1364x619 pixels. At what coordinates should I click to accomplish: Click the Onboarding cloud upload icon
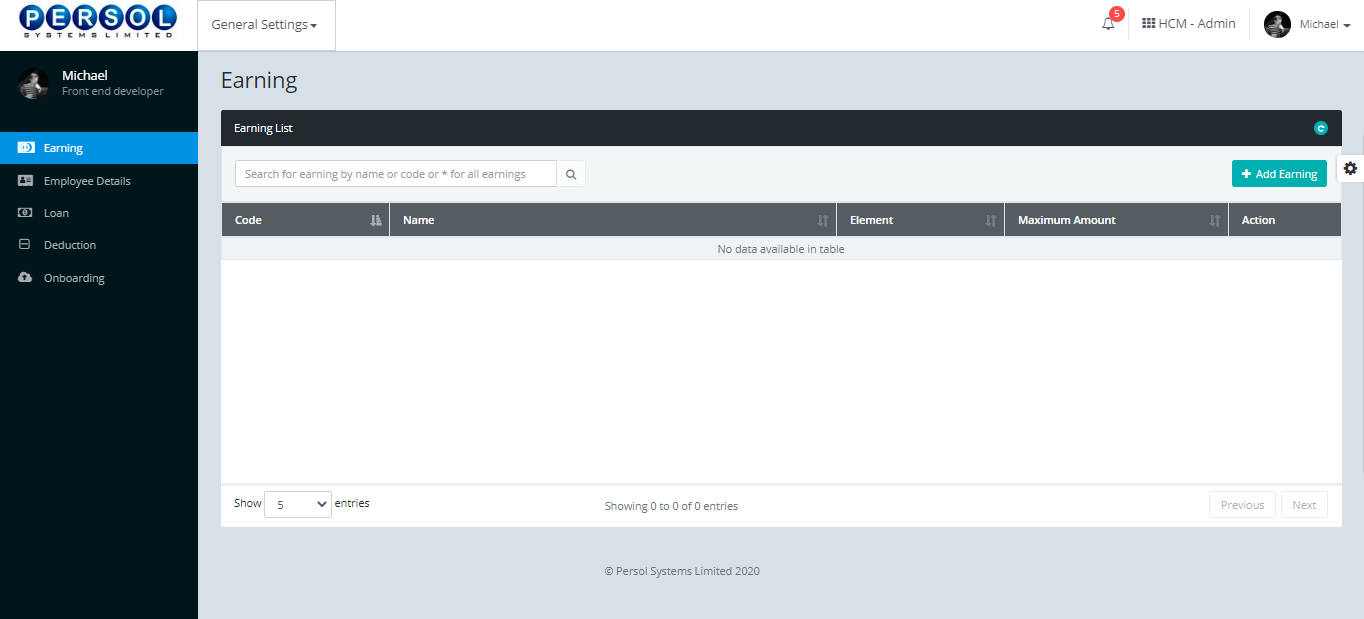pyautogui.click(x=26, y=277)
